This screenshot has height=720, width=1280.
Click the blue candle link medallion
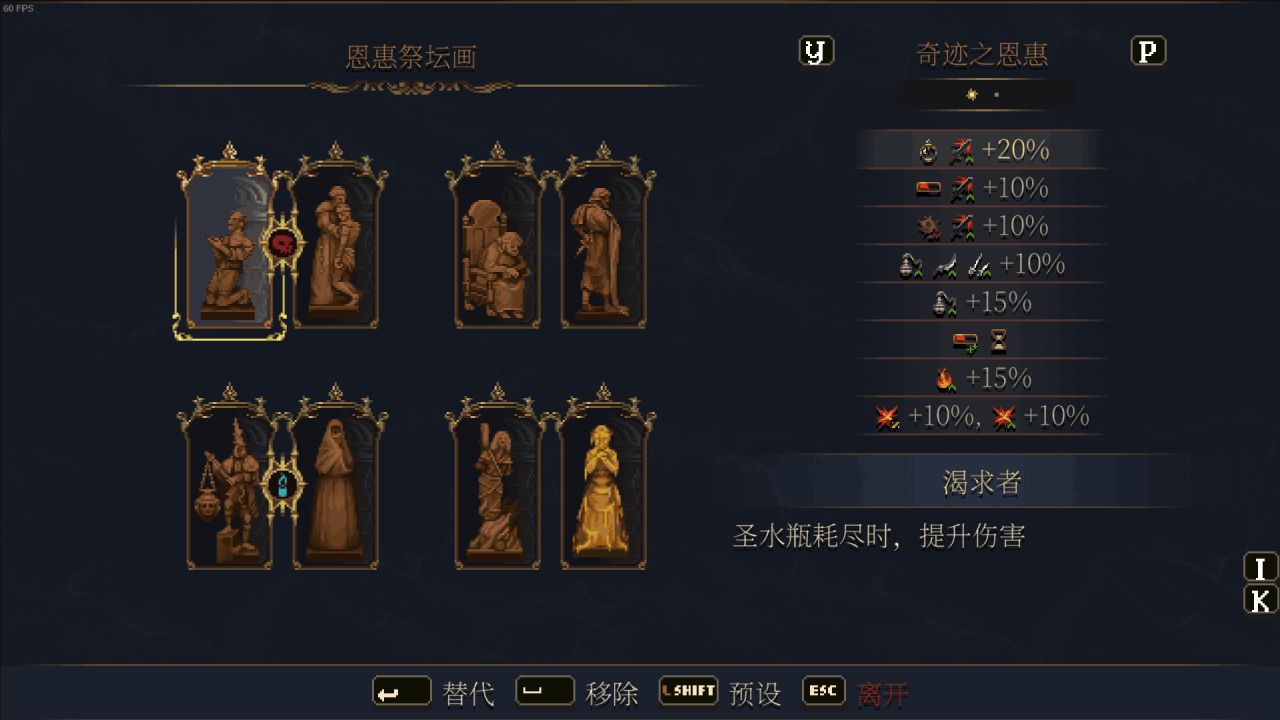(x=282, y=485)
